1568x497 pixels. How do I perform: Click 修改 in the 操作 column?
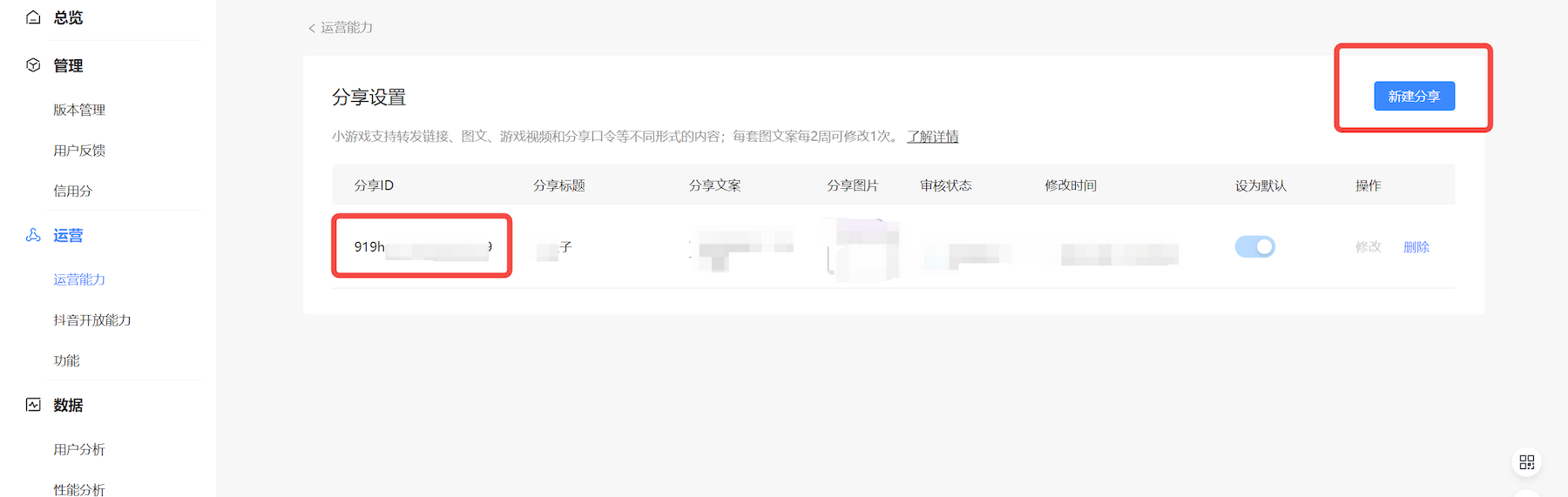1368,247
